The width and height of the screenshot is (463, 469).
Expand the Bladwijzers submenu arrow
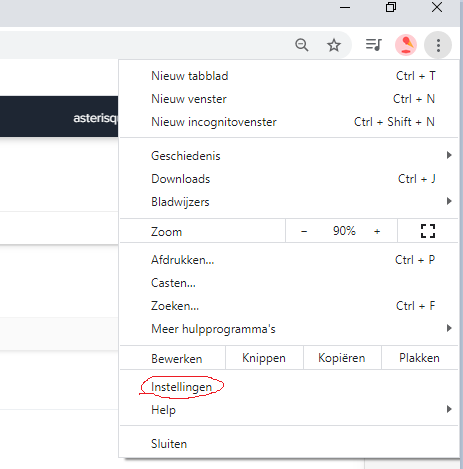click(449, 201)
